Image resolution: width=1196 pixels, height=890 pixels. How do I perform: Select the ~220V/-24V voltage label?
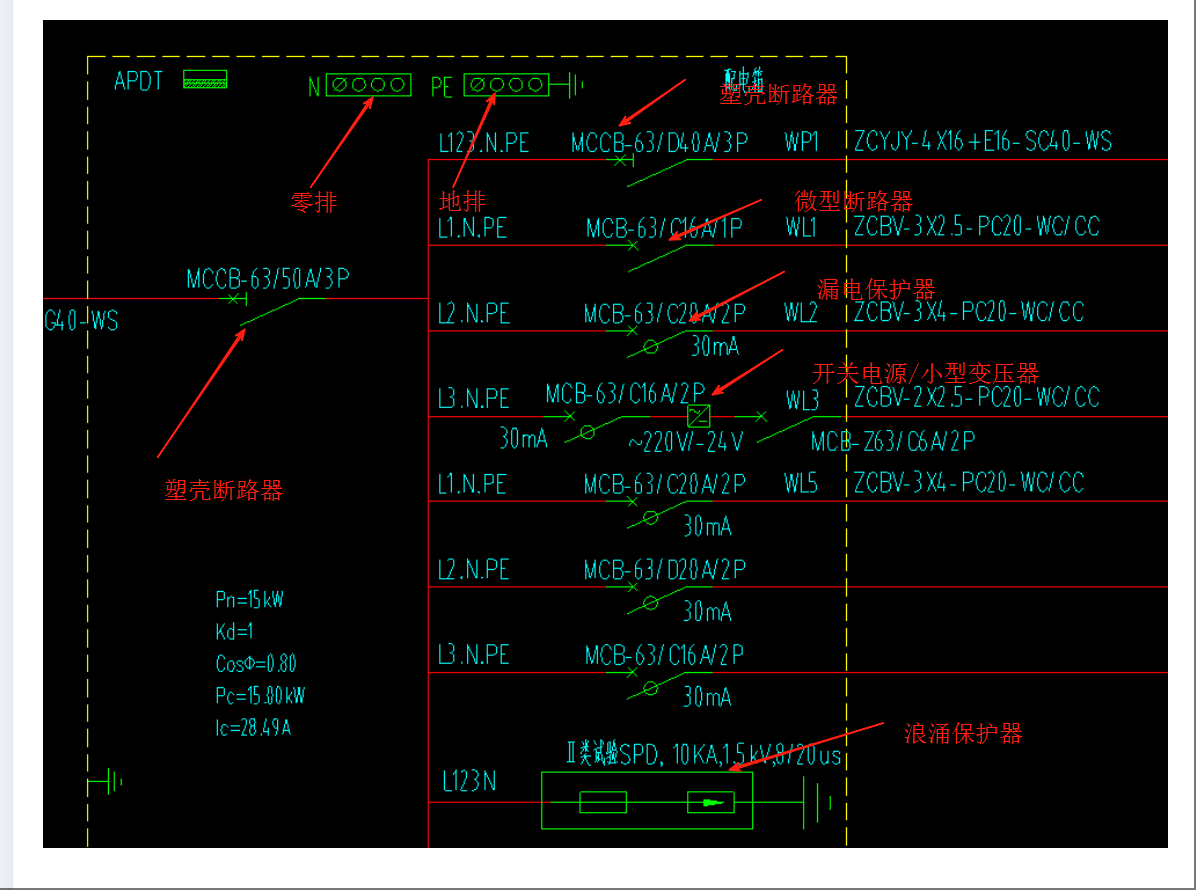(685, 442)
